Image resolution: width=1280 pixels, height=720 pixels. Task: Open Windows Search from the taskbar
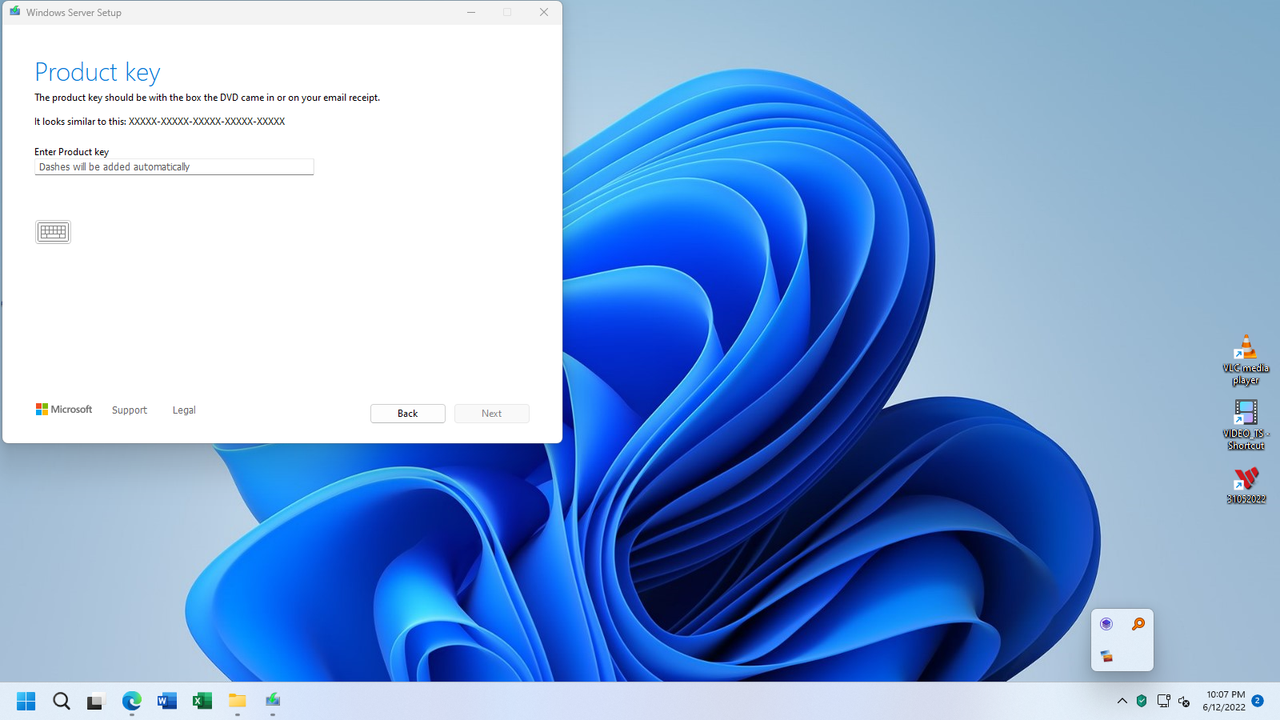pos(61,700)
